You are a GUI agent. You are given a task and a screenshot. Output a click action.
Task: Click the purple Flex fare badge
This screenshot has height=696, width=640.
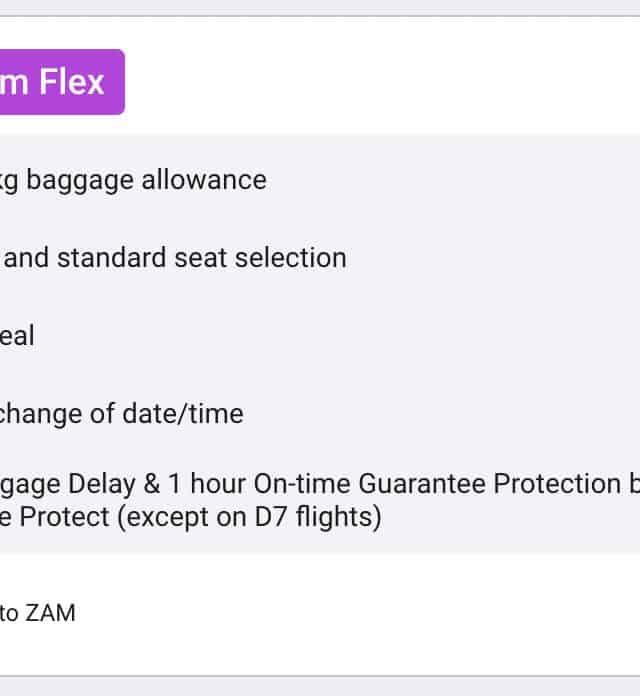click(58, 82)
